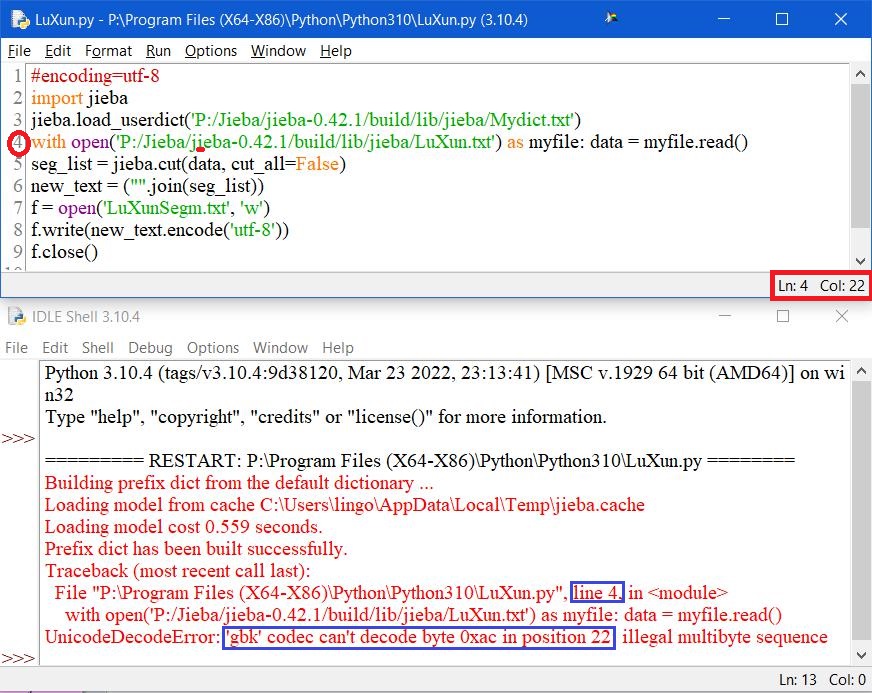Open Options menu in IDLE Shell window

pos(212,348)
